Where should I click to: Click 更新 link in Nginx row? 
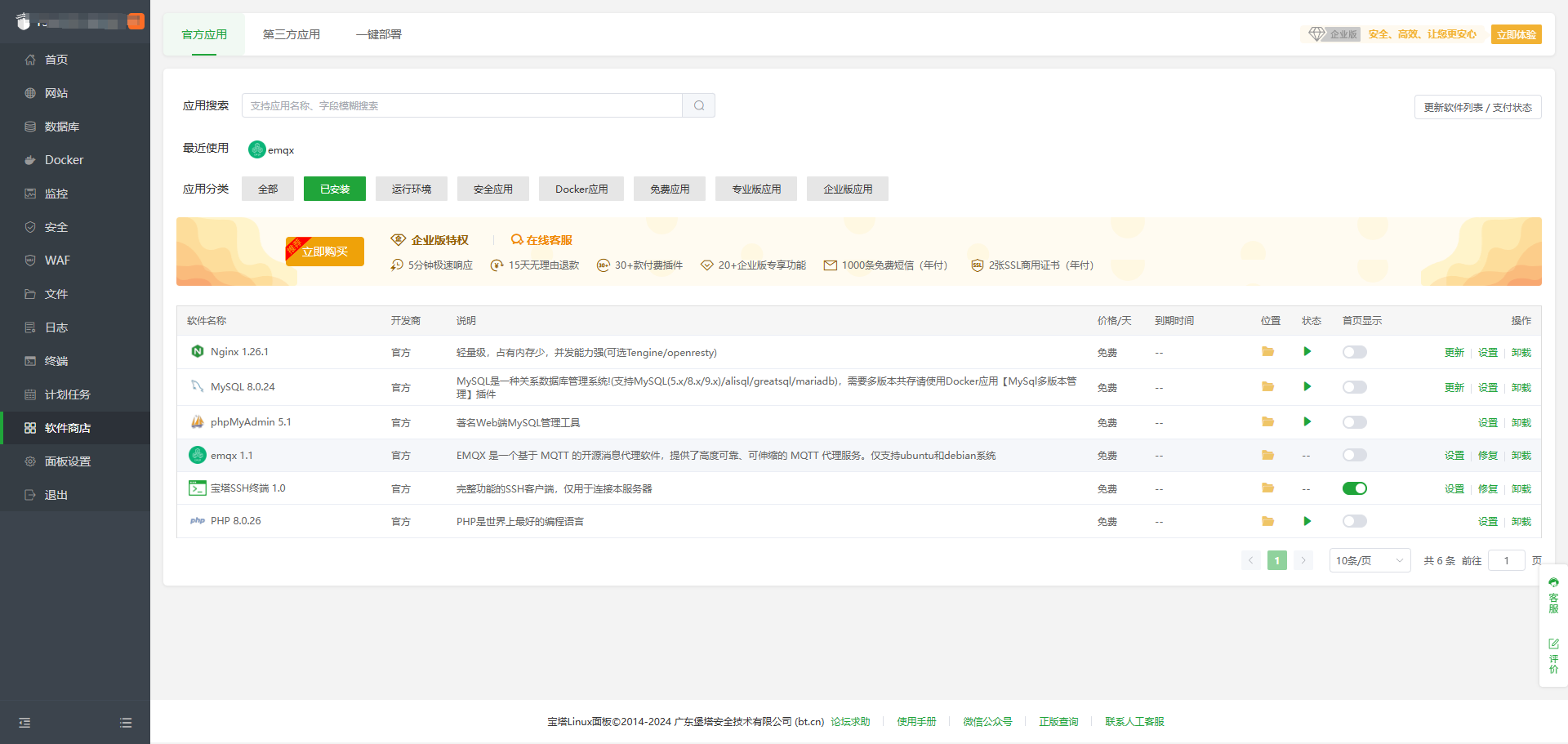pos(1454,353)
